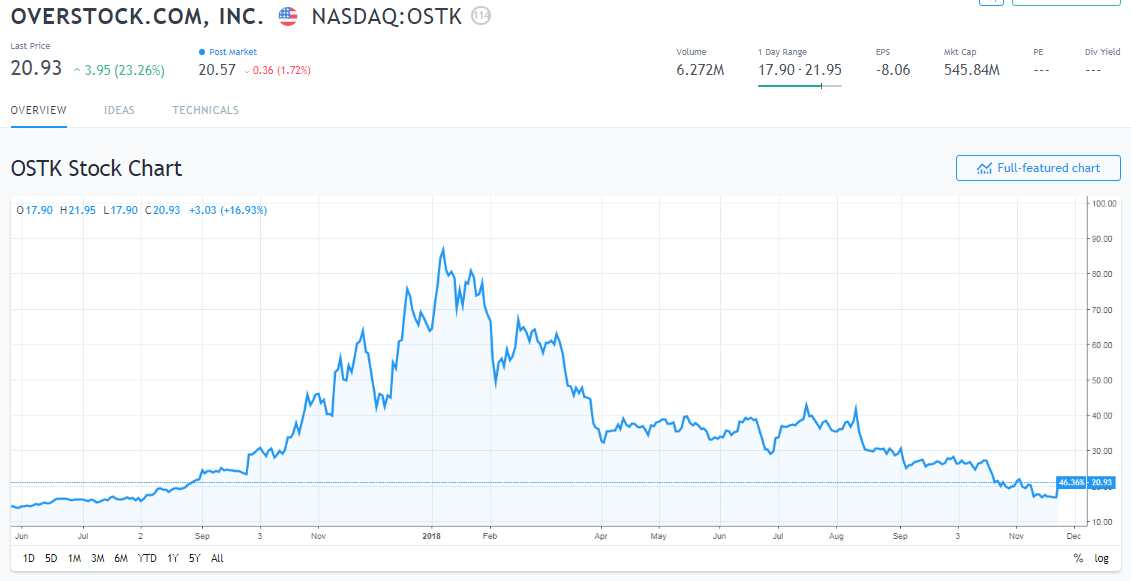Click the 1 Day Range slider bar

tap(799, 86)
